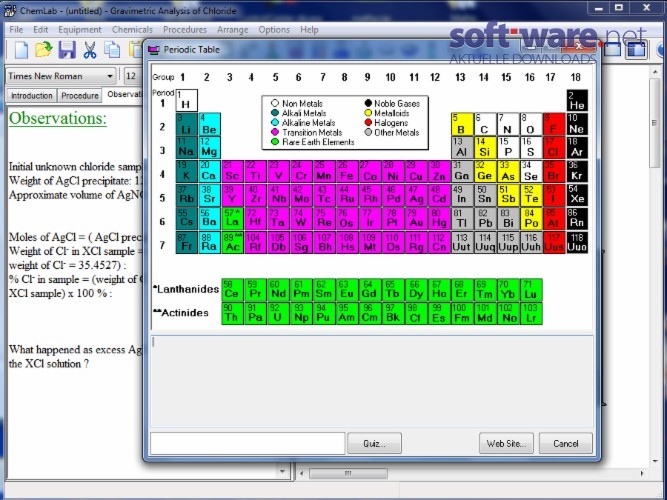
Task: Expand the Times New Roman font dropdown
Action: pyautogui.click(x=110, y=76)
